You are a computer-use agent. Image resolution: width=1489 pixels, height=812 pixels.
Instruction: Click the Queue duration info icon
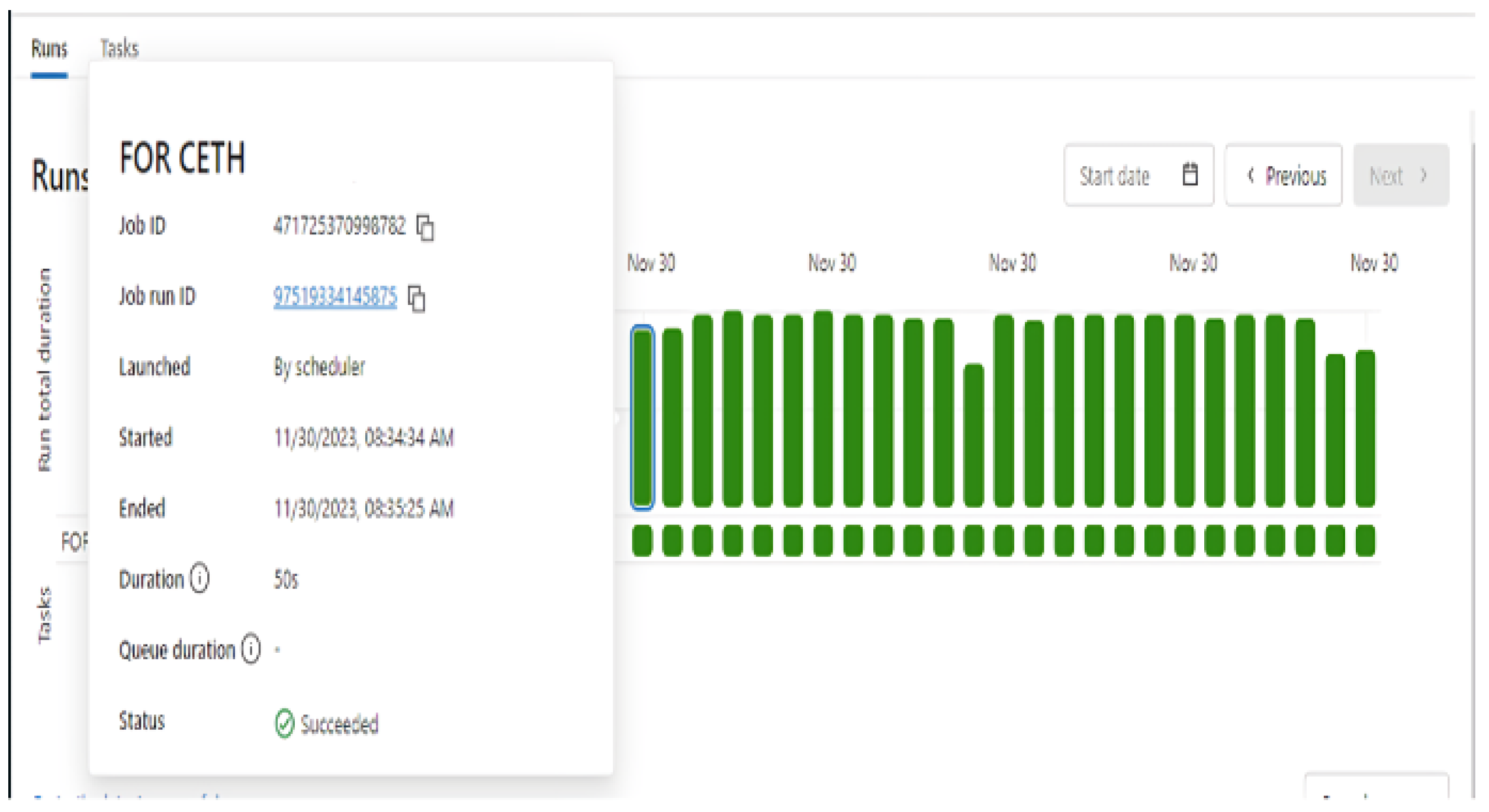(x=251, y=649)
